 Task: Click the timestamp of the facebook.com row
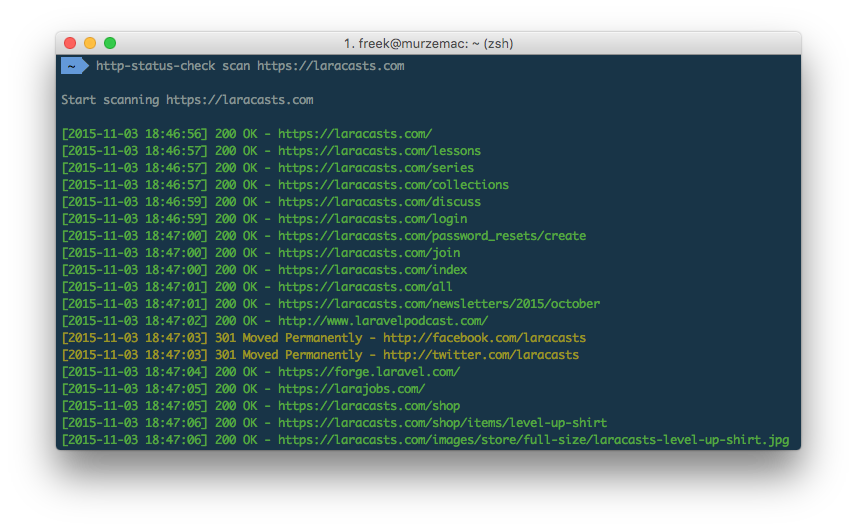[x=134, y=338]
